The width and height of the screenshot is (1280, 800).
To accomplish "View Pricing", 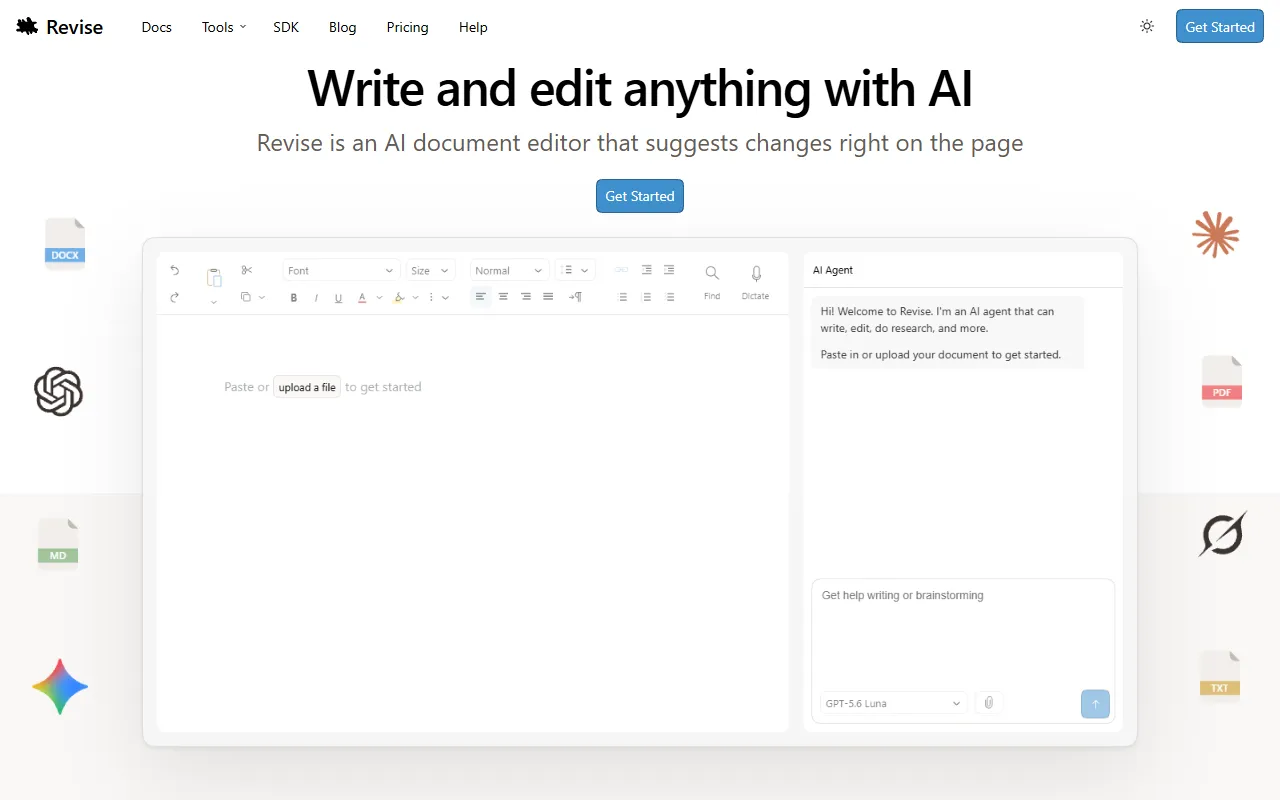I will click(x=408, y=27).
